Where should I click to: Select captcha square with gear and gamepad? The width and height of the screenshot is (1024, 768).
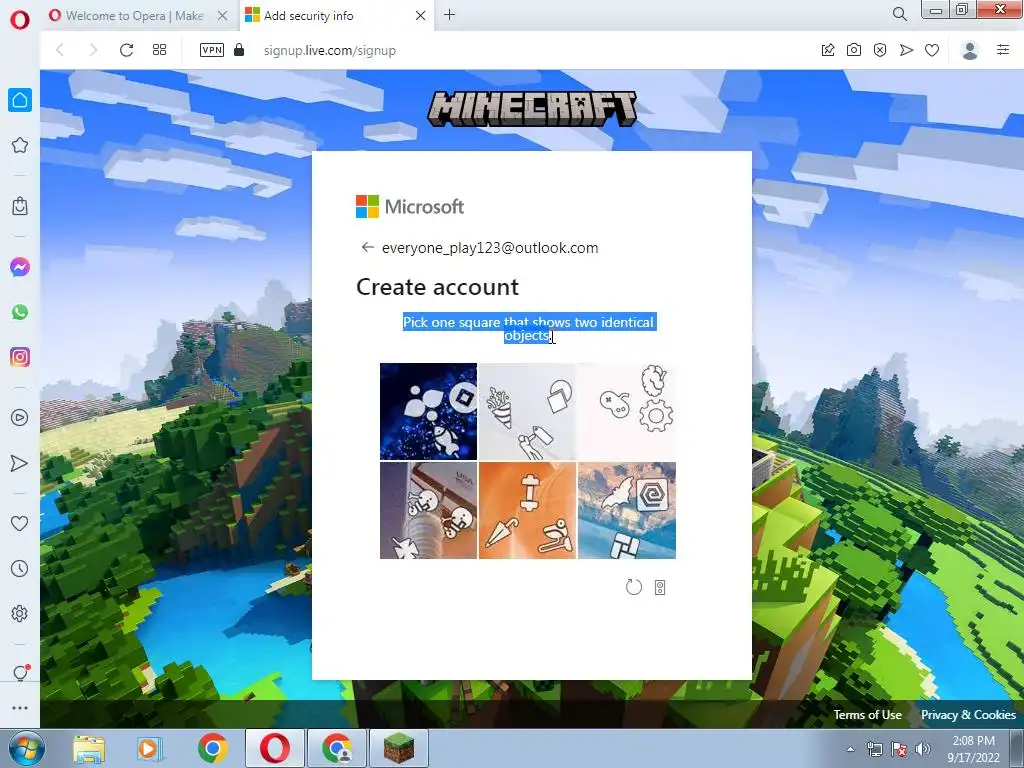pos(627,411)
